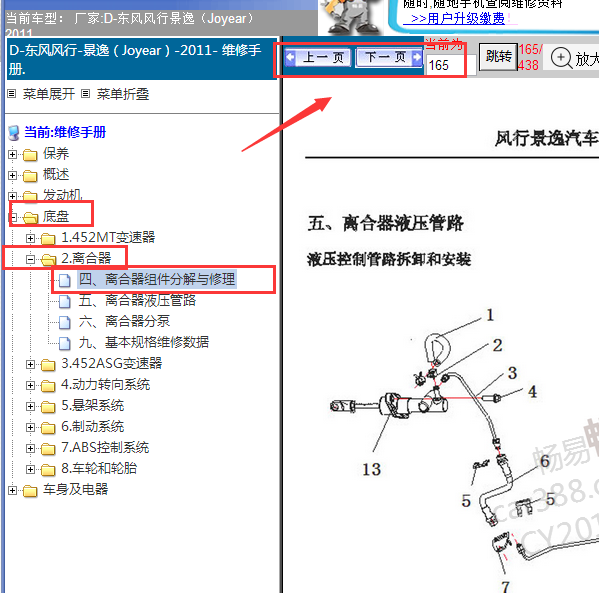Select the 发动机 tree label
This screenshot has width=599, height=593.
coord(63,195)
